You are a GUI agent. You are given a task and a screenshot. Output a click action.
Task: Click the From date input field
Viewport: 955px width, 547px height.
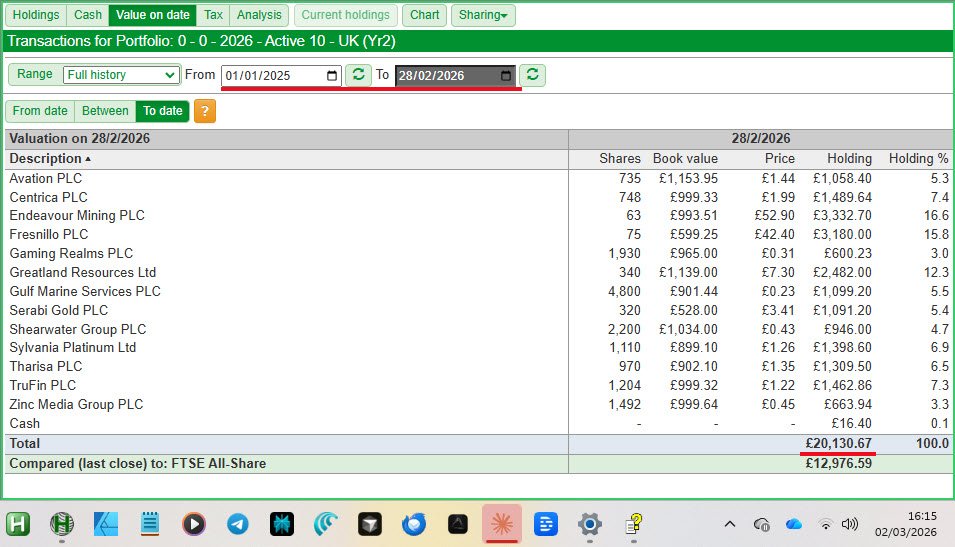click(270, 76)
